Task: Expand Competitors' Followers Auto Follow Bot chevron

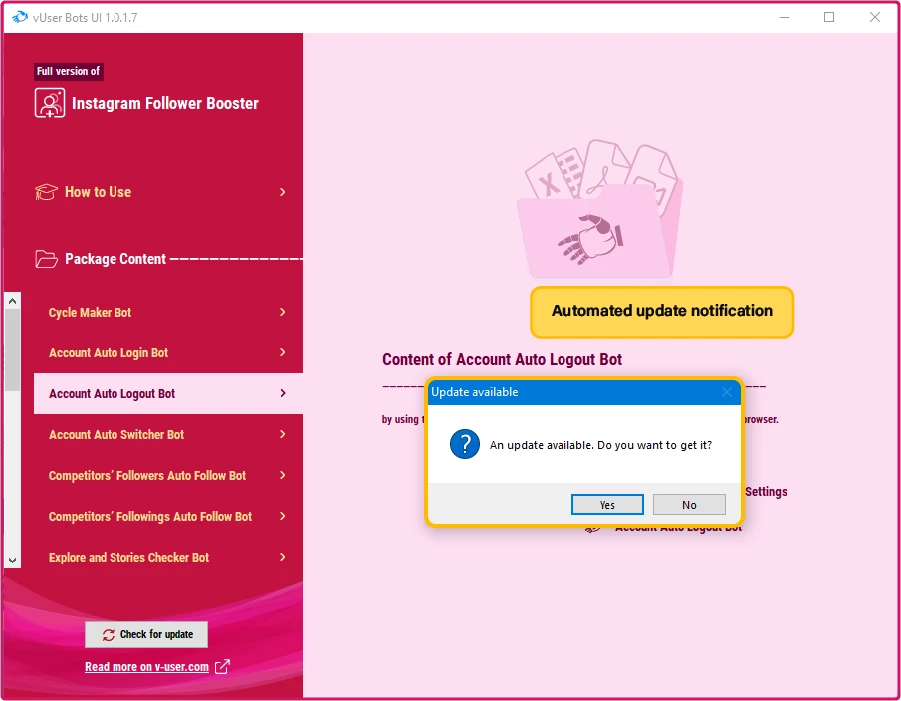Action: [283, 475]
